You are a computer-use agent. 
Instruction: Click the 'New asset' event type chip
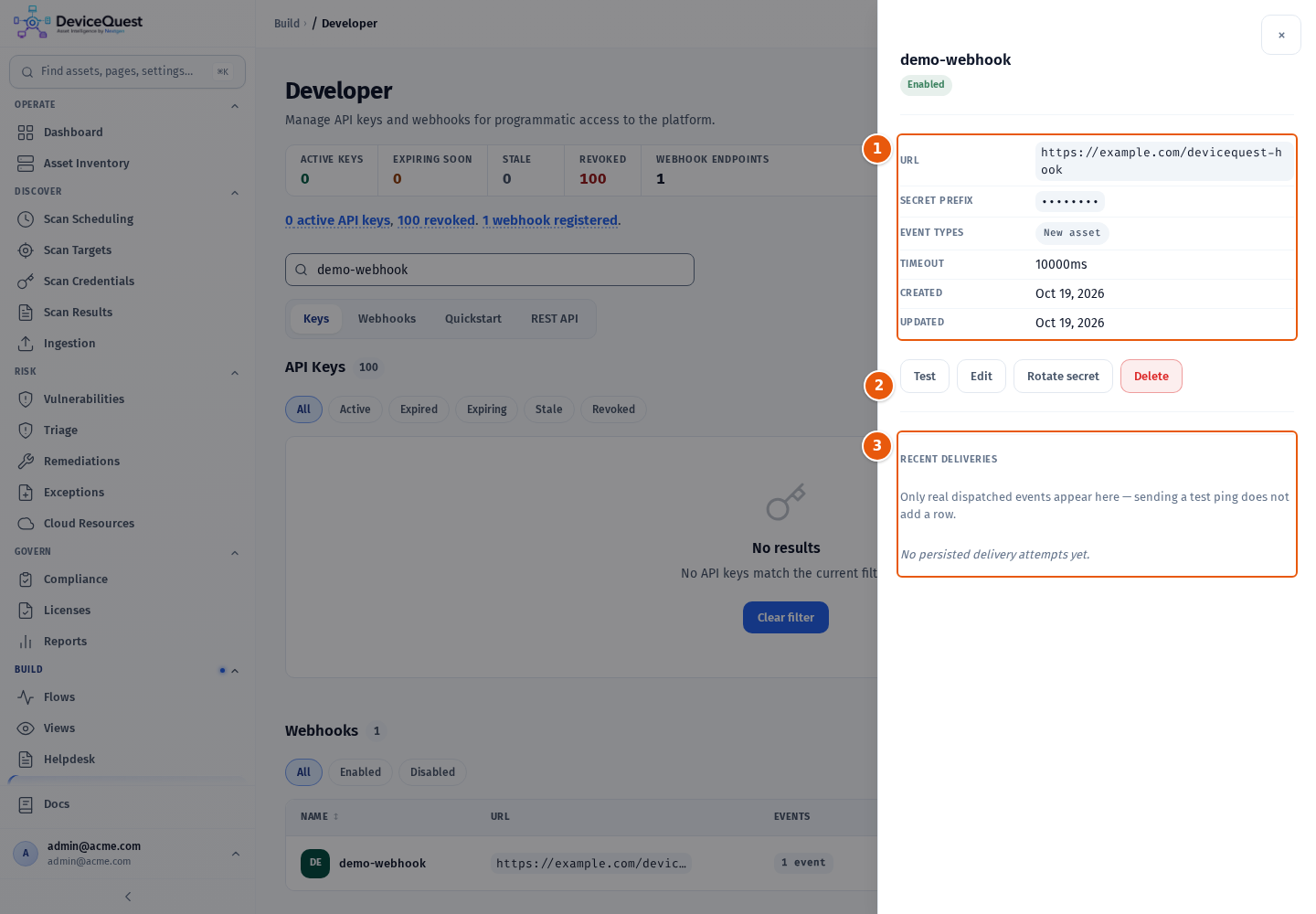pos(1072,233)
